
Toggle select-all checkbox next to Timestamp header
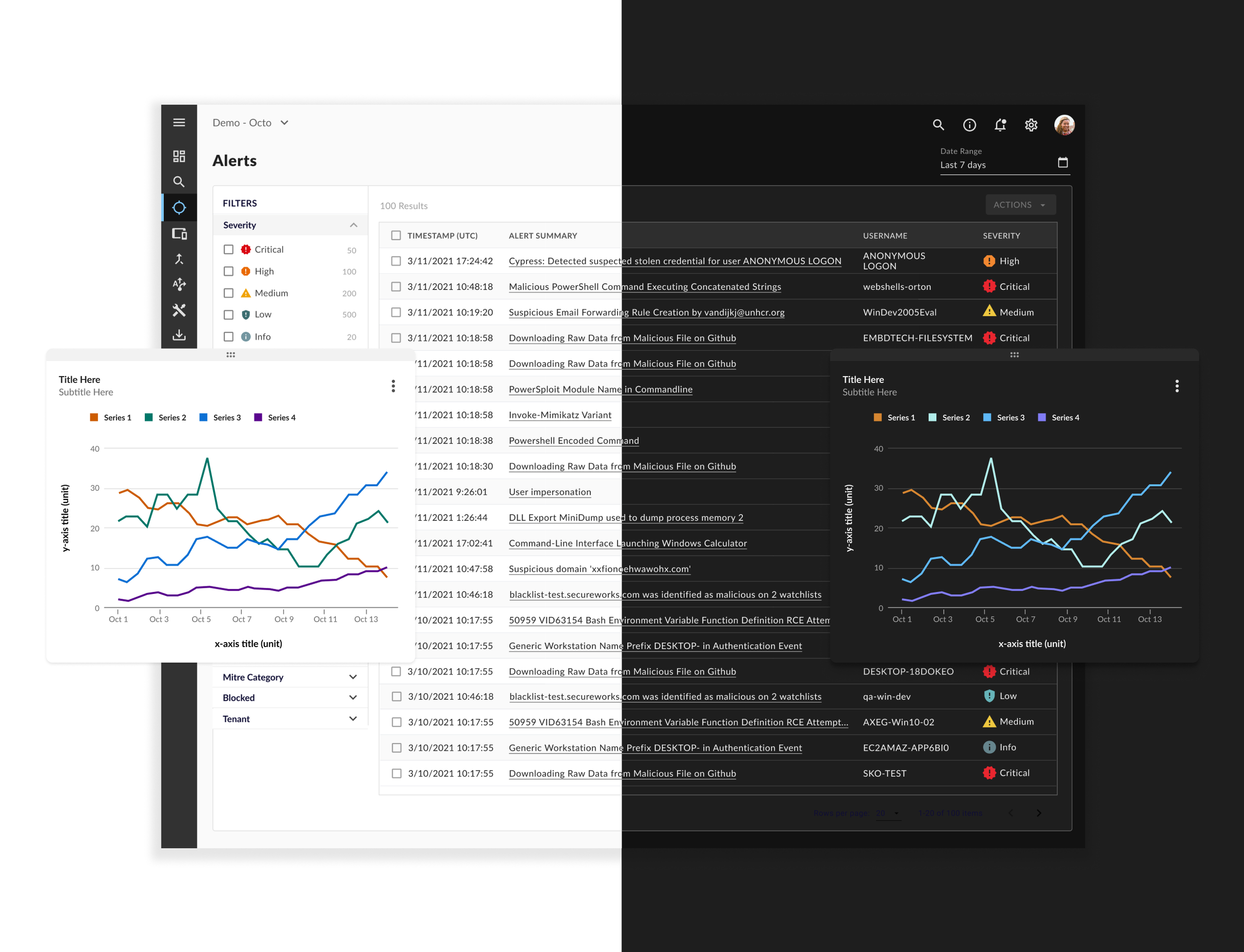tap(396, 235)
